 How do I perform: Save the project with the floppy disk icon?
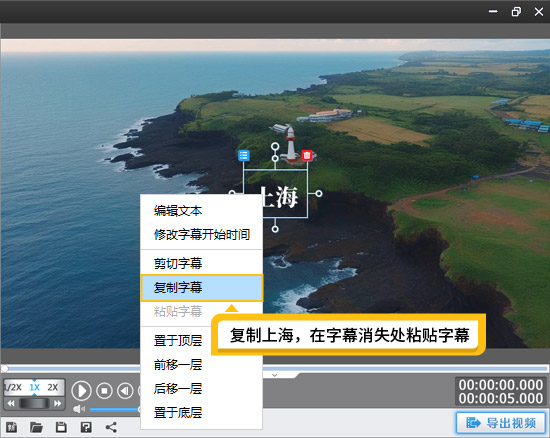click(x=61, y=427)
